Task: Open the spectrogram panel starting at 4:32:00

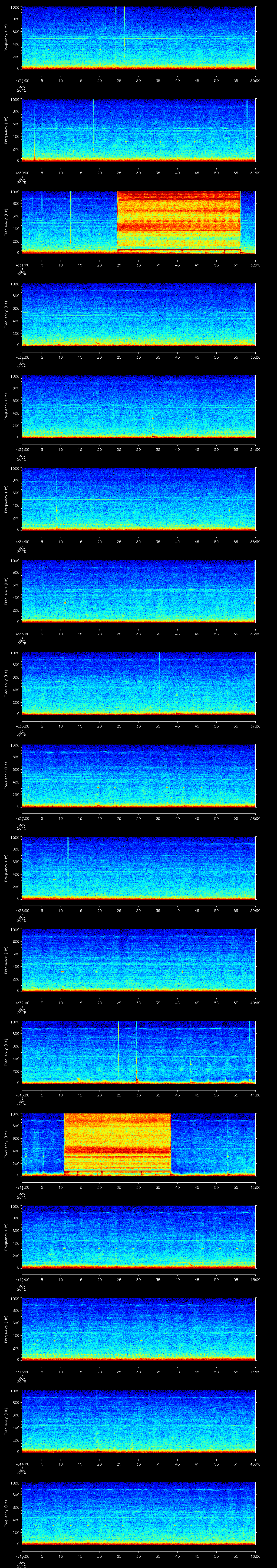Action: click(138, 314)
